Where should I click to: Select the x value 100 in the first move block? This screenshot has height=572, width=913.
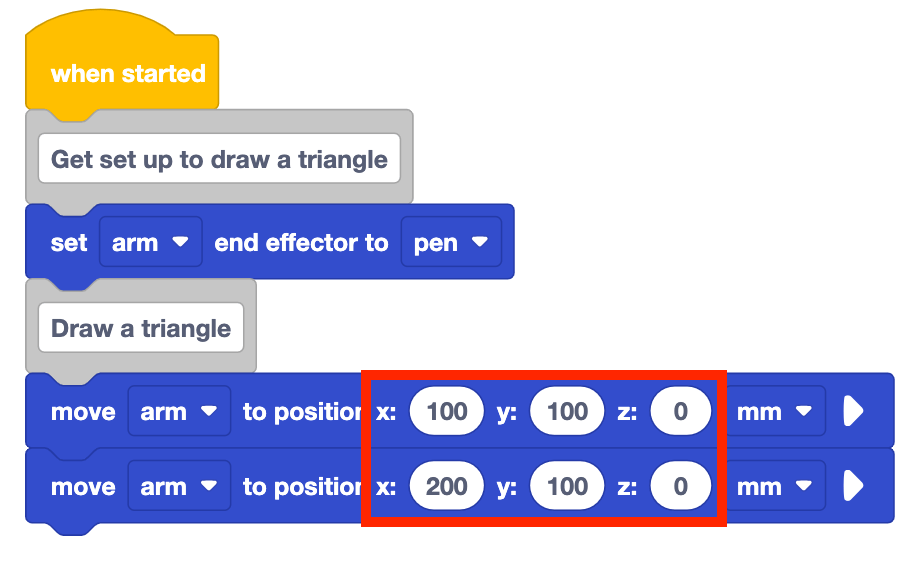[x=447, y=412]
